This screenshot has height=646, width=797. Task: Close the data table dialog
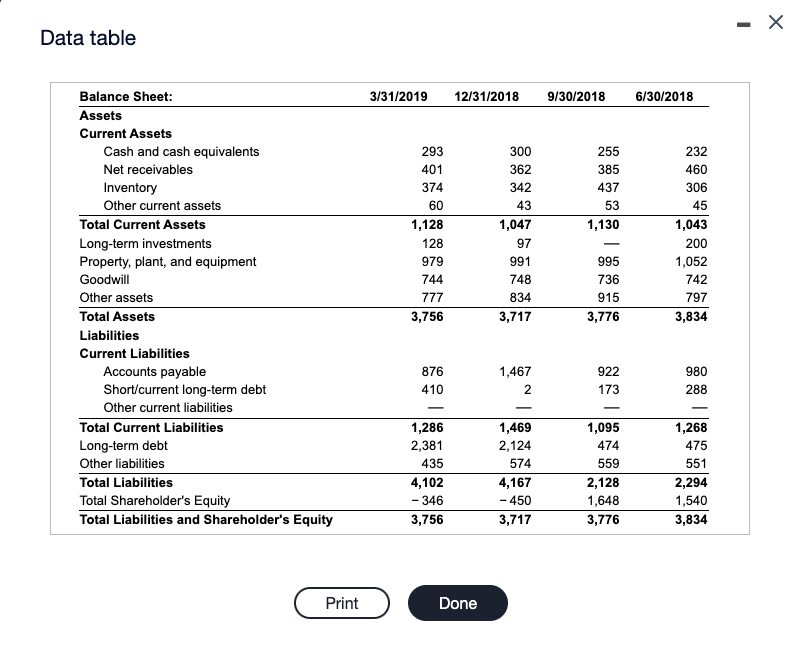776,22
